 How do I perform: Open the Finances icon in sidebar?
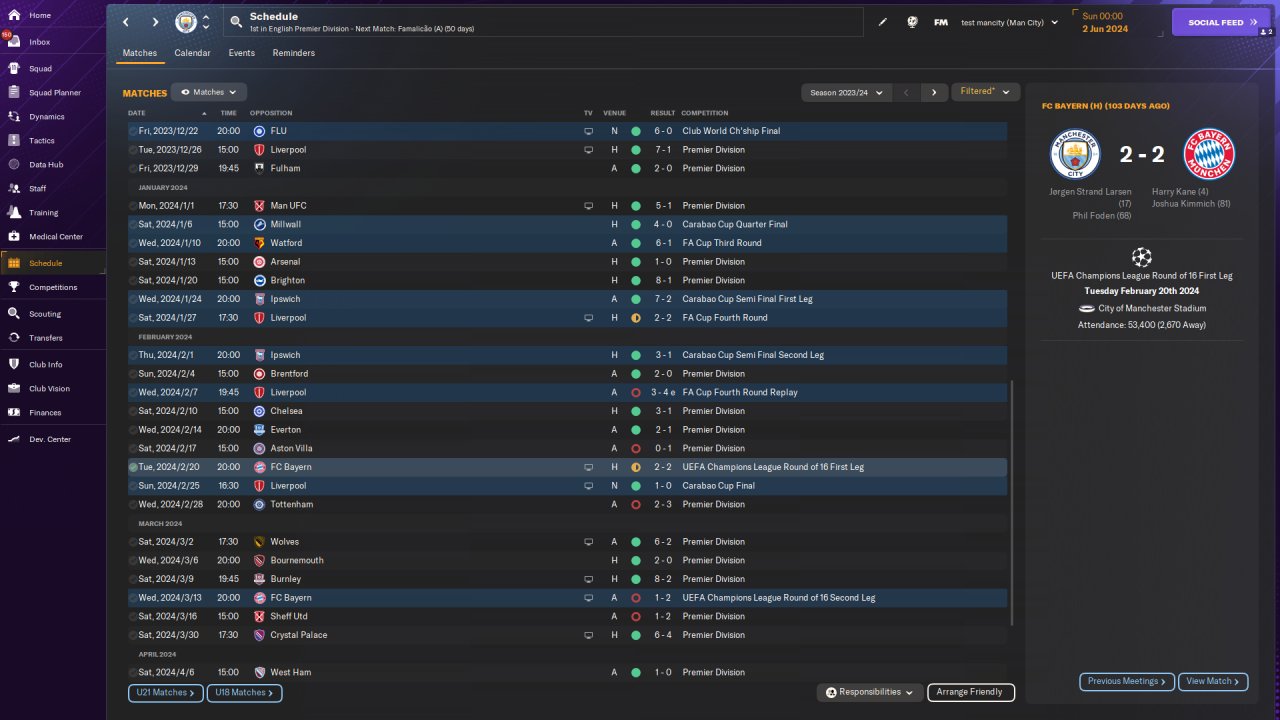click(x=14, y=413)
